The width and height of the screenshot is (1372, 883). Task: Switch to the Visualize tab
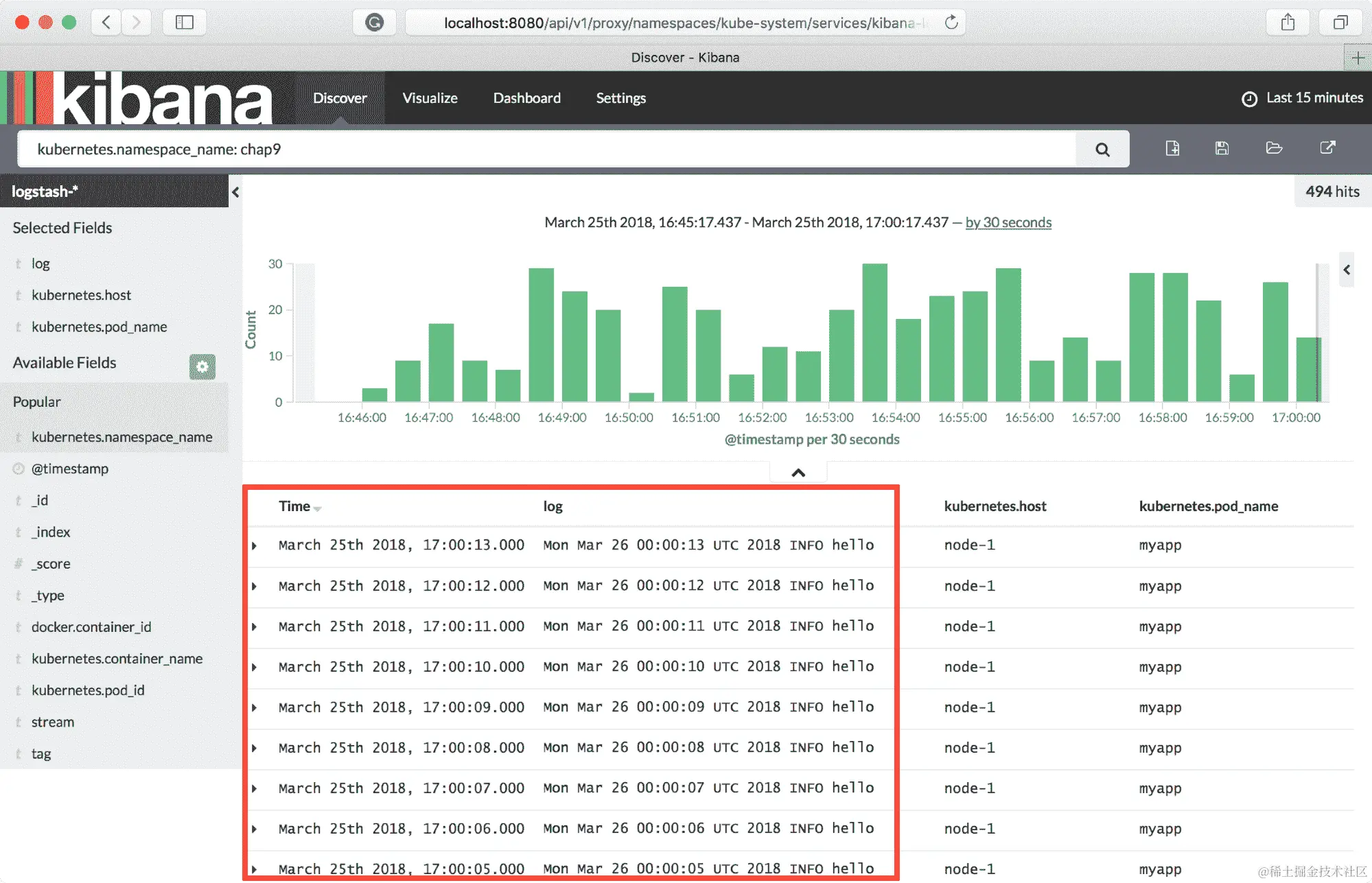(x=430, y=98)
